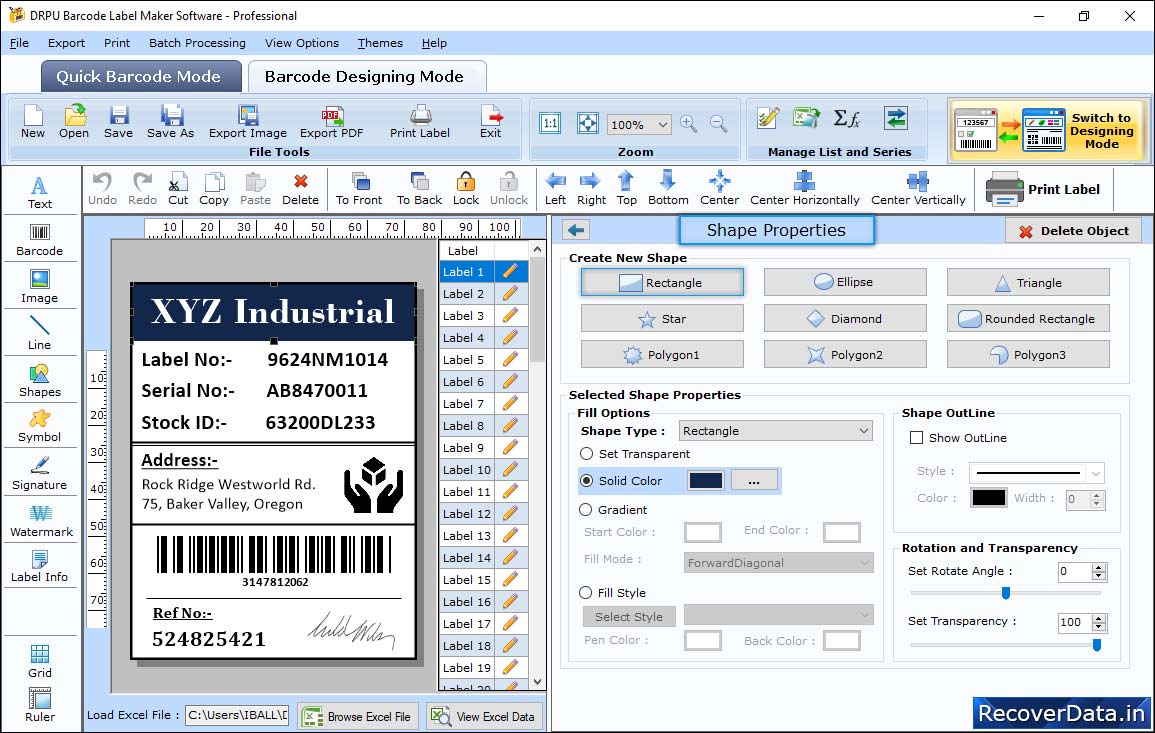The height and width of the screenshot is (733, 1155).
Task: Open the outline Style line dropdown
Action: point(1037,472)
